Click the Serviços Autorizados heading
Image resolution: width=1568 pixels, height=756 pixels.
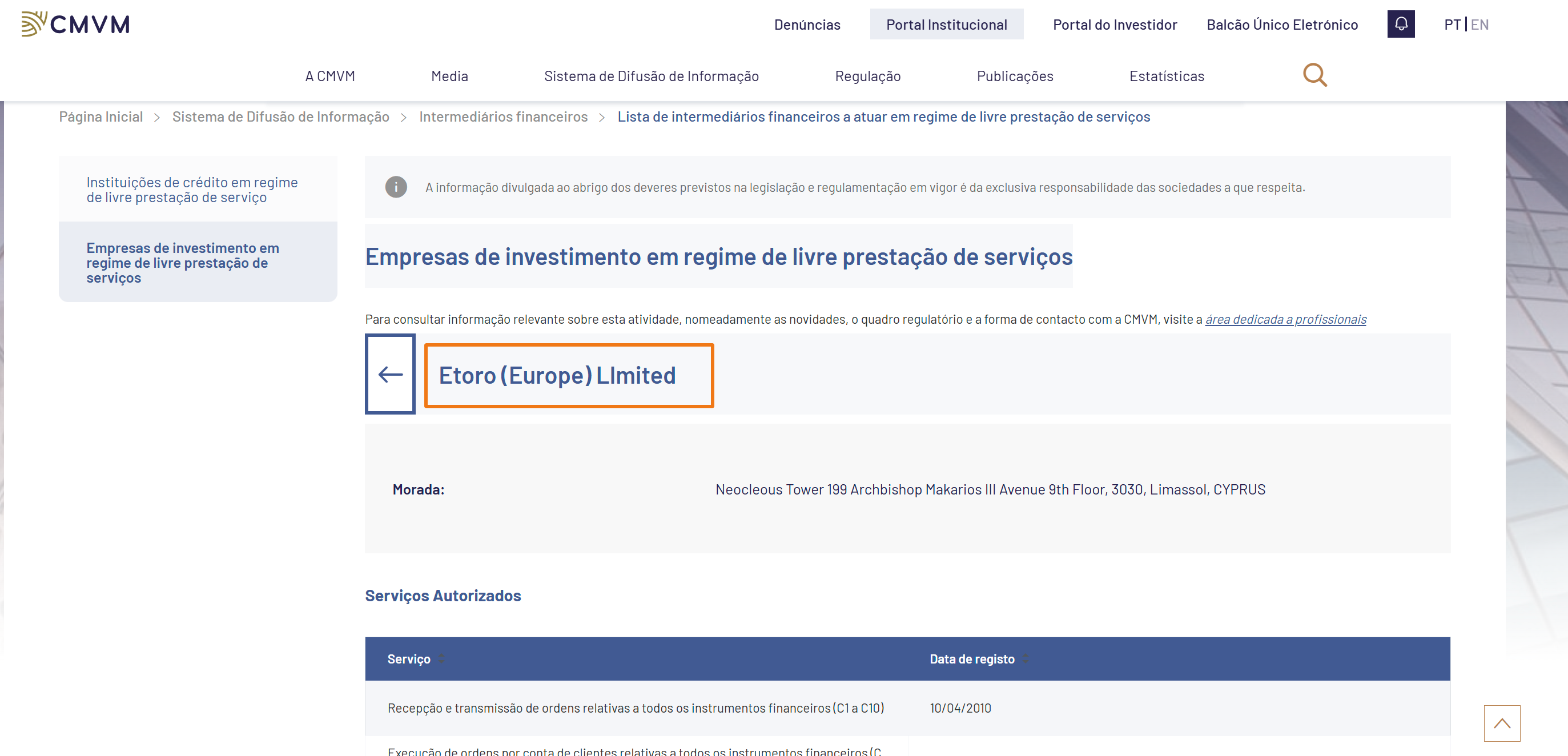point(443,596)
